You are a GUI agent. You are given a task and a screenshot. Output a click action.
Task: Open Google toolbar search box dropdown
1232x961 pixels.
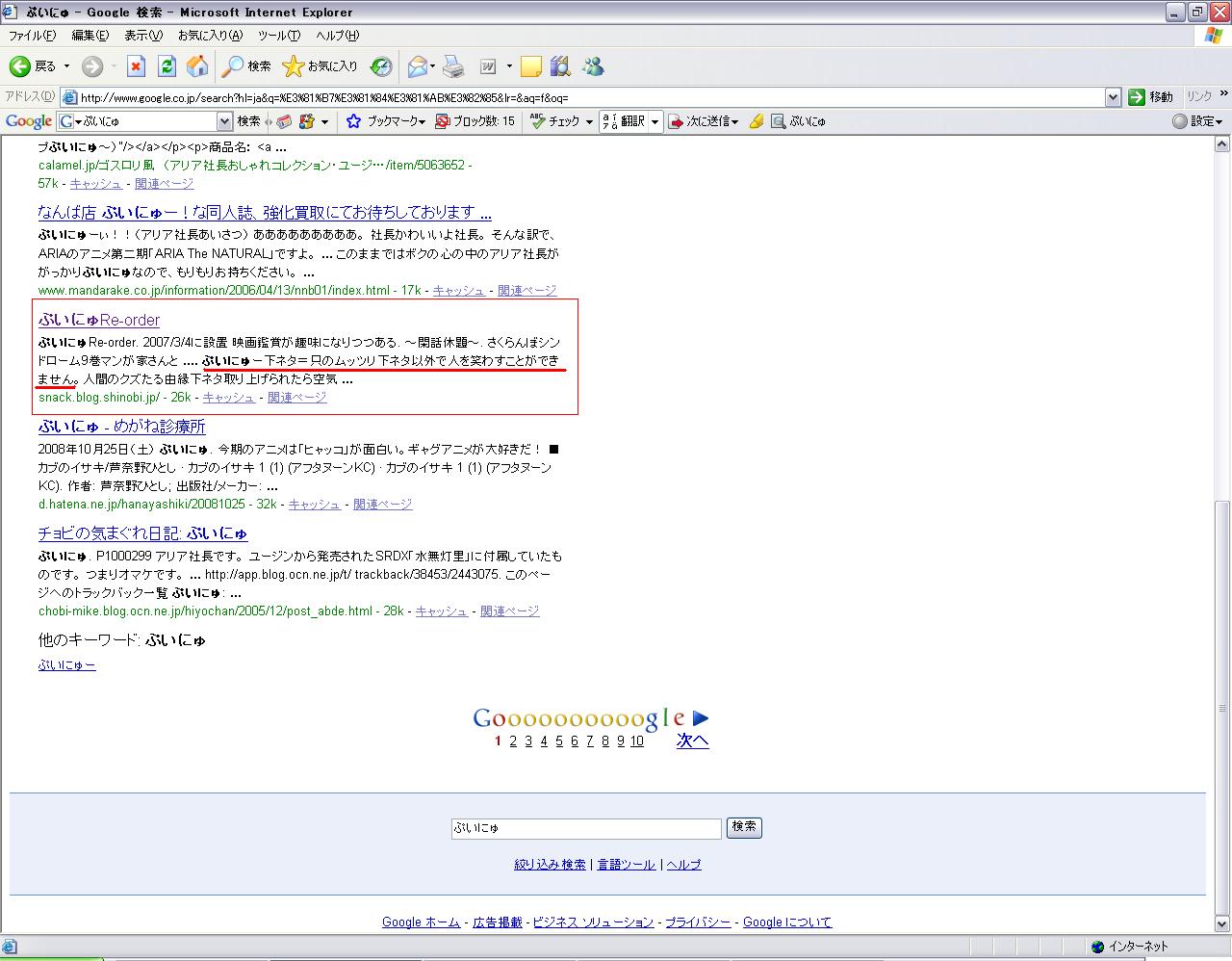point(225,121)
